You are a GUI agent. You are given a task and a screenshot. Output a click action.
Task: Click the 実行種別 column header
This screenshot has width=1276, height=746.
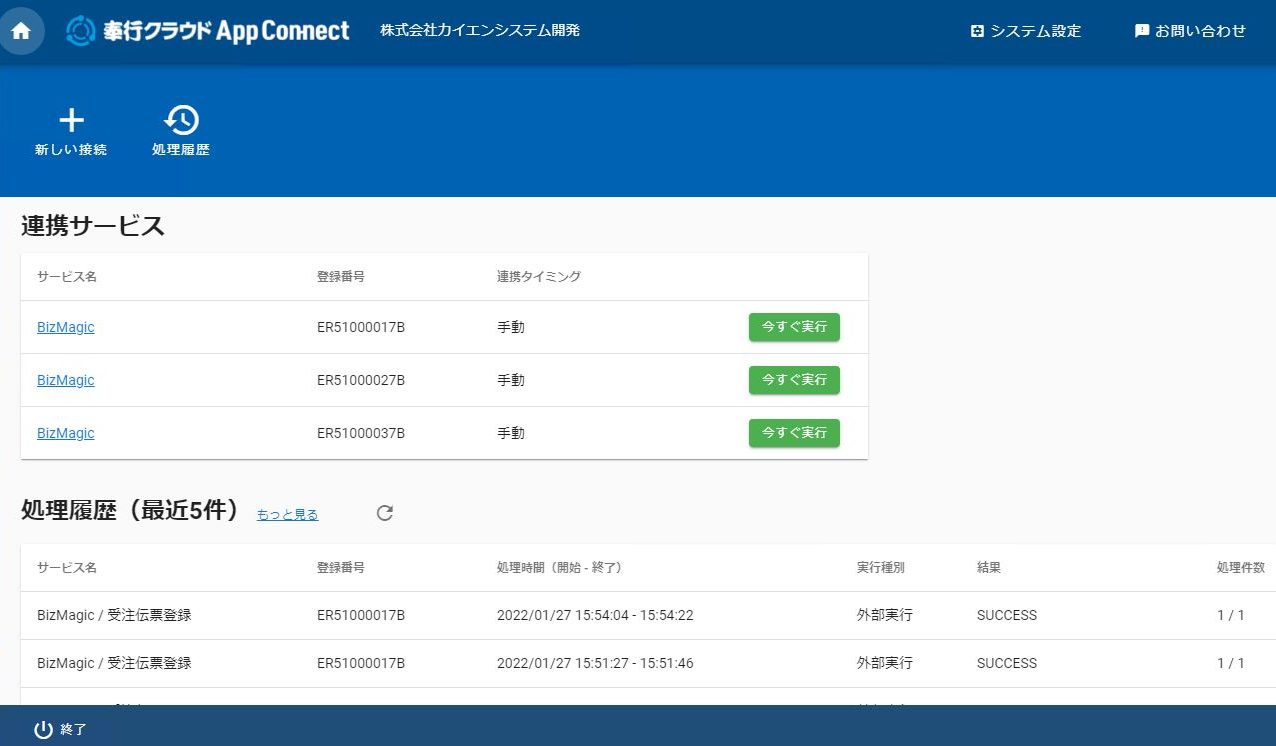tap(881, 567)
